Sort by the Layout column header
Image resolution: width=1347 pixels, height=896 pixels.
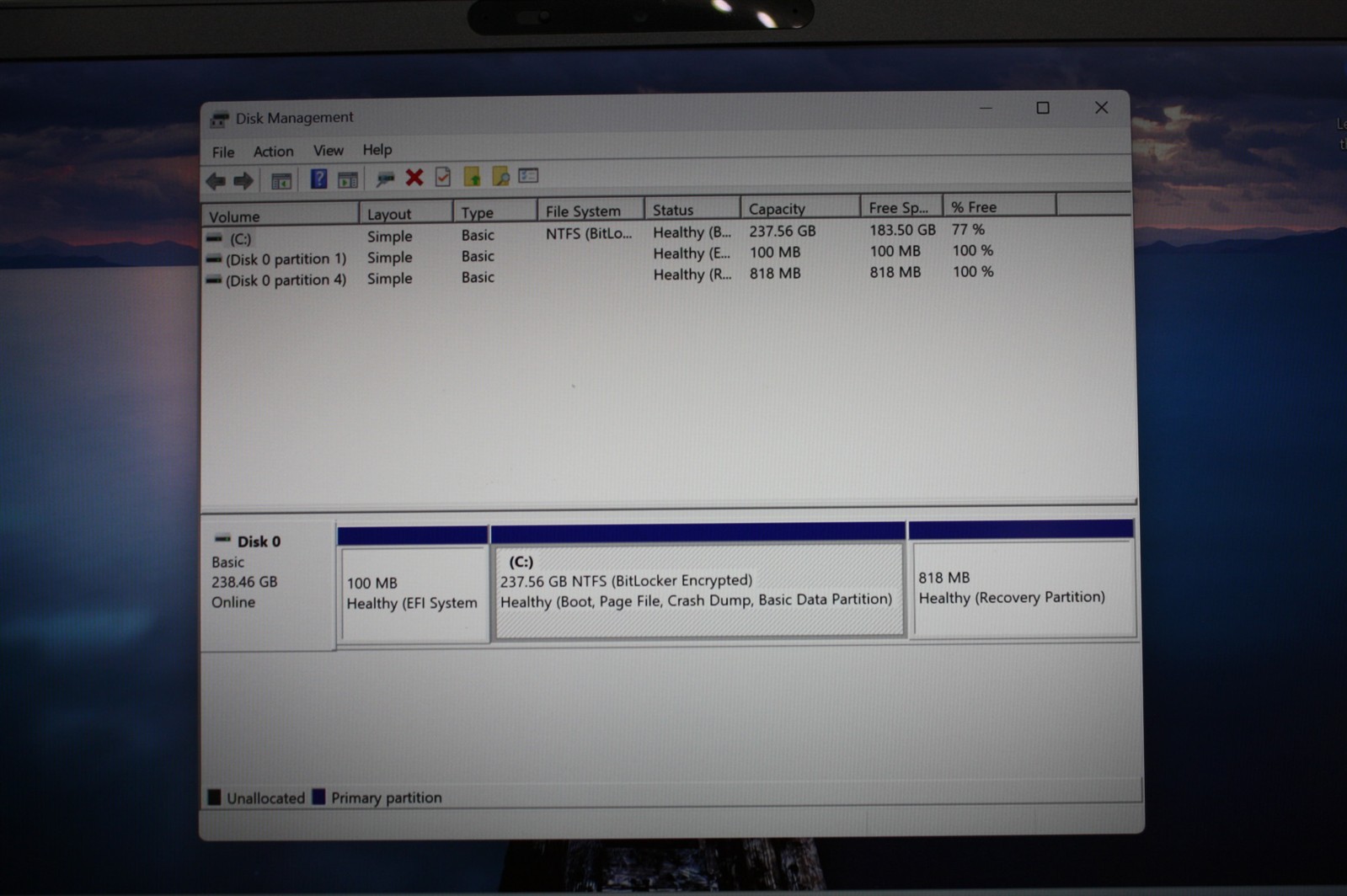406,213
